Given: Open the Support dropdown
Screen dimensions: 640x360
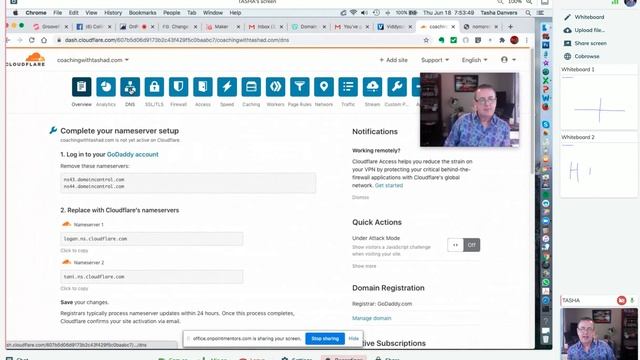Looking at the screenshot, I should (x=435, y=60).
